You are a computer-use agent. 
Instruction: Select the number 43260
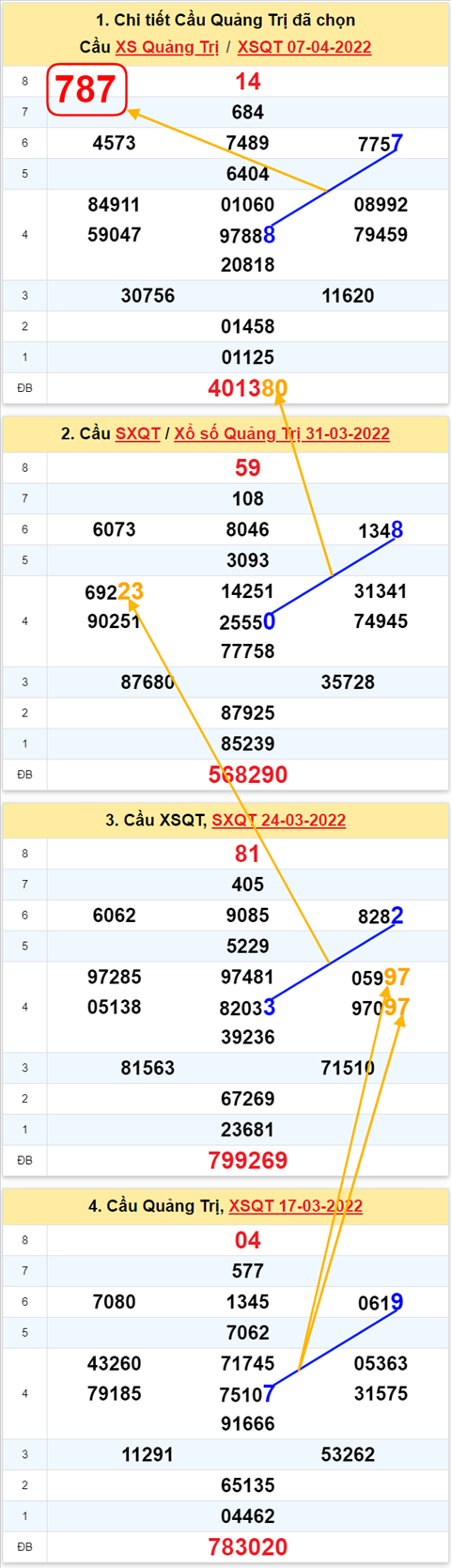click(115, 1363)
